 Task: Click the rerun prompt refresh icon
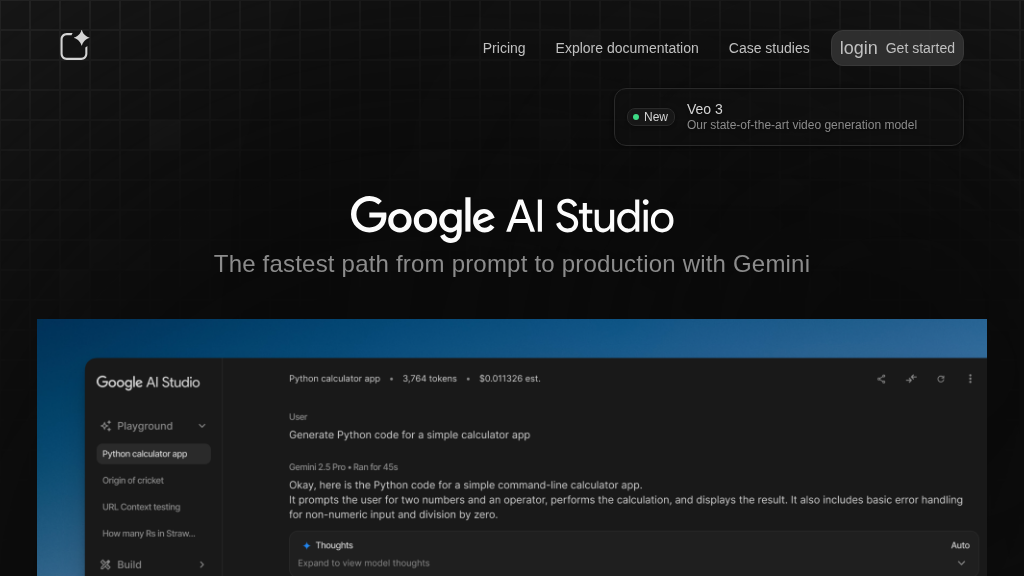coord(941,379)
